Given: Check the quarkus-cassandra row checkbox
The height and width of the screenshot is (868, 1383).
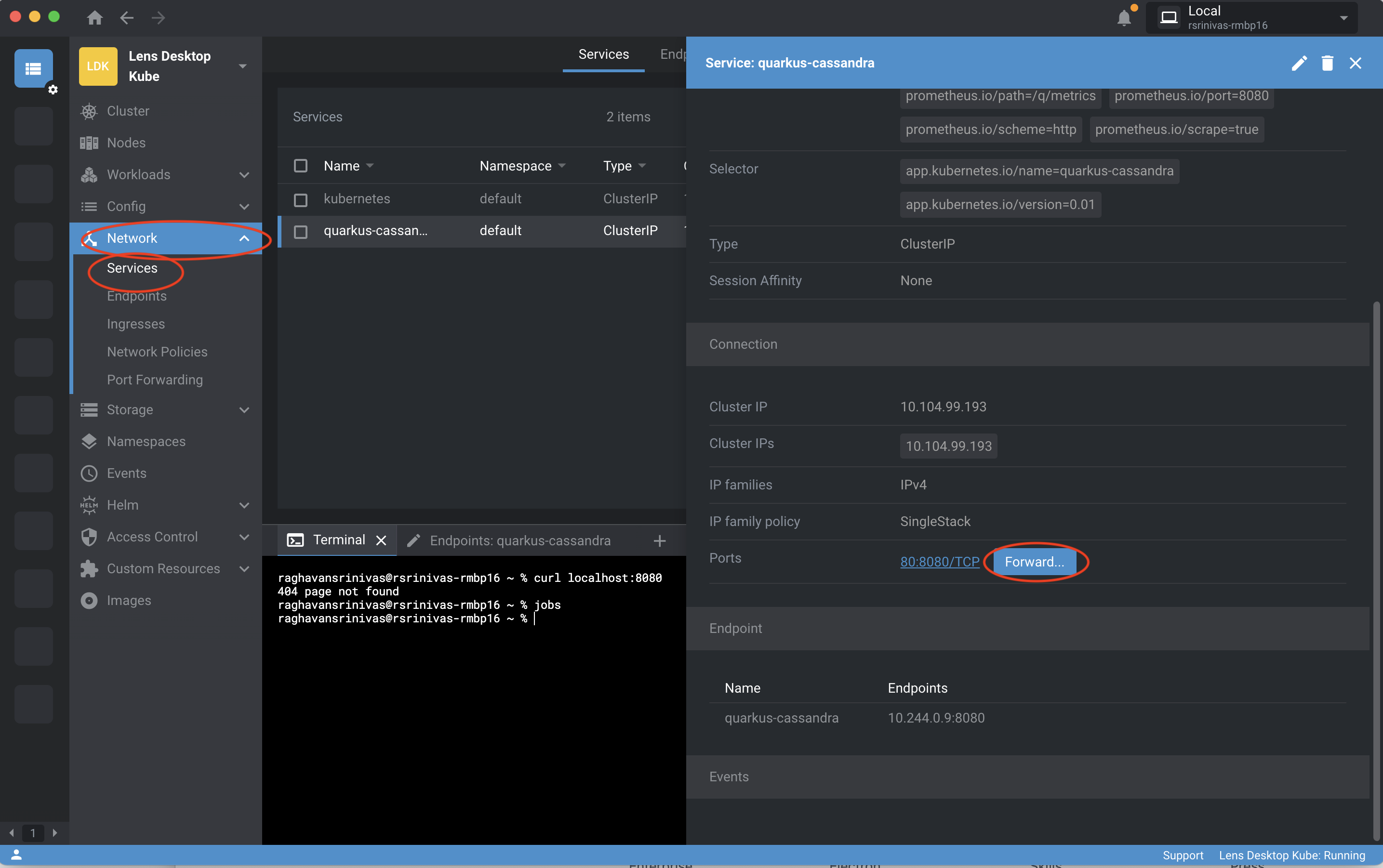Looking at the screenshot, I should [300, 231].
